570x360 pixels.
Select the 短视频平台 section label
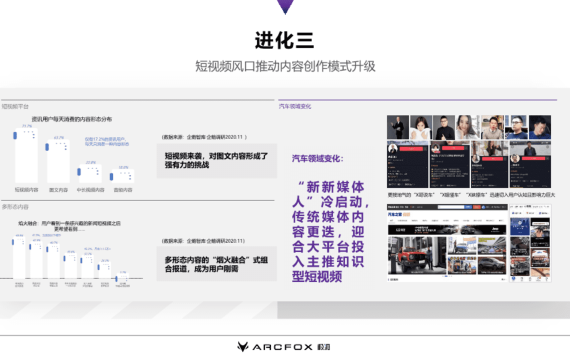15,106
